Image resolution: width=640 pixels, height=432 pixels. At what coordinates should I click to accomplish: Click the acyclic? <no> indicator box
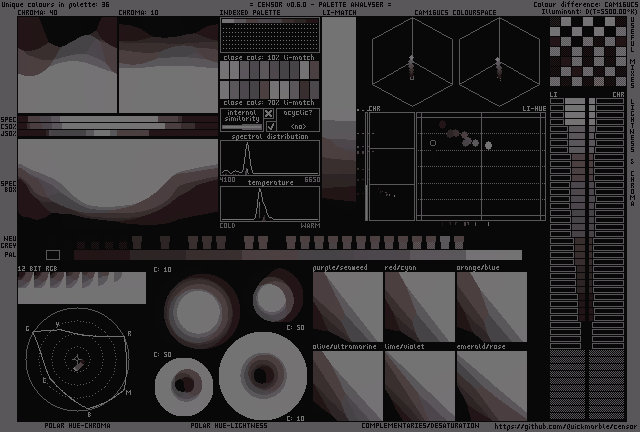click(x=298, y=127)
